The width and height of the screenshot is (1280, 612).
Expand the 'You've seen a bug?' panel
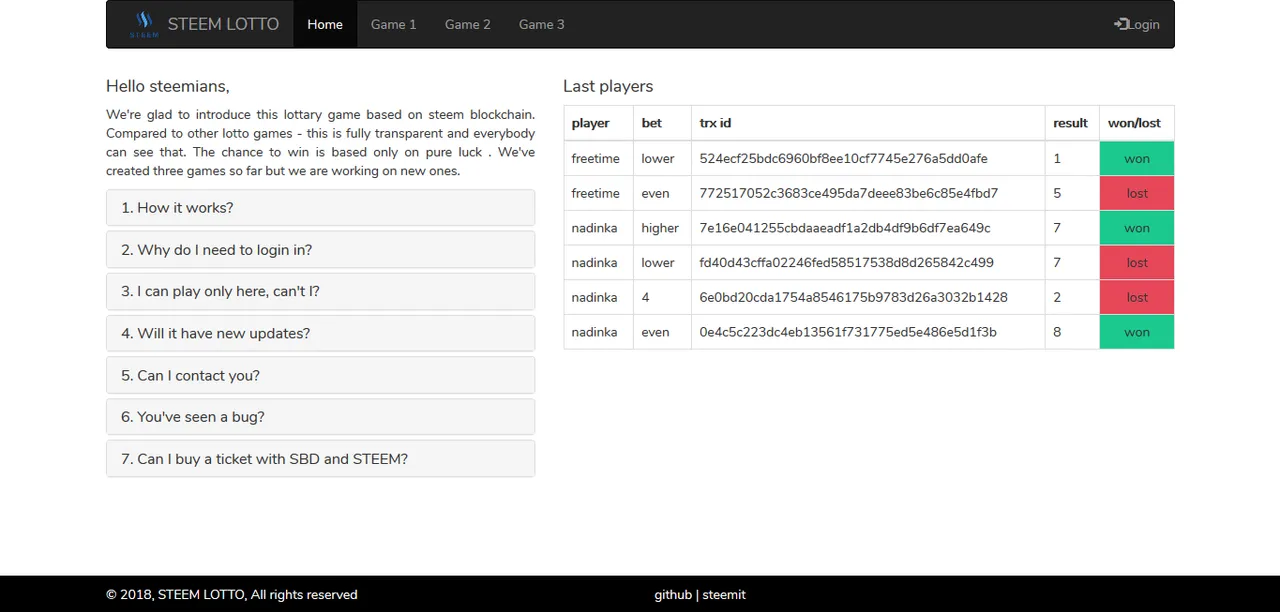(x=320, y=417)
